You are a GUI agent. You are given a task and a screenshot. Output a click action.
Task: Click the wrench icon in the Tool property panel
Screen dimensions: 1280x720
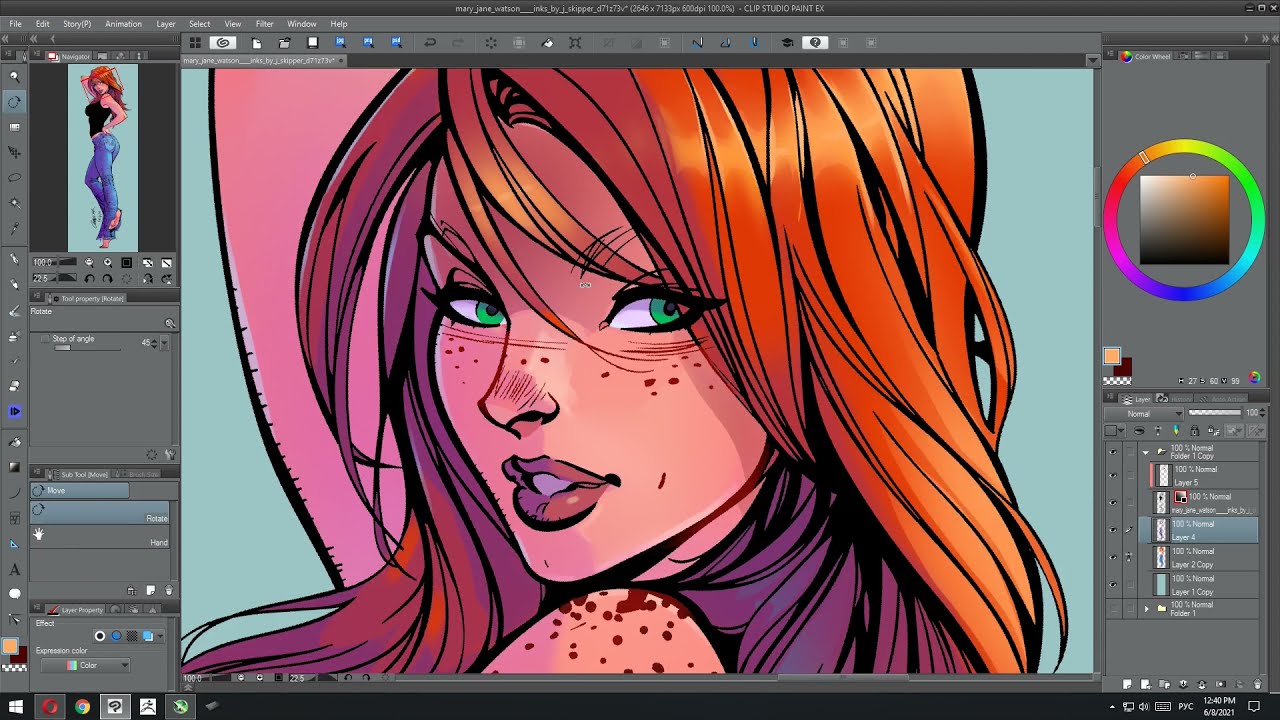(170, 454)
